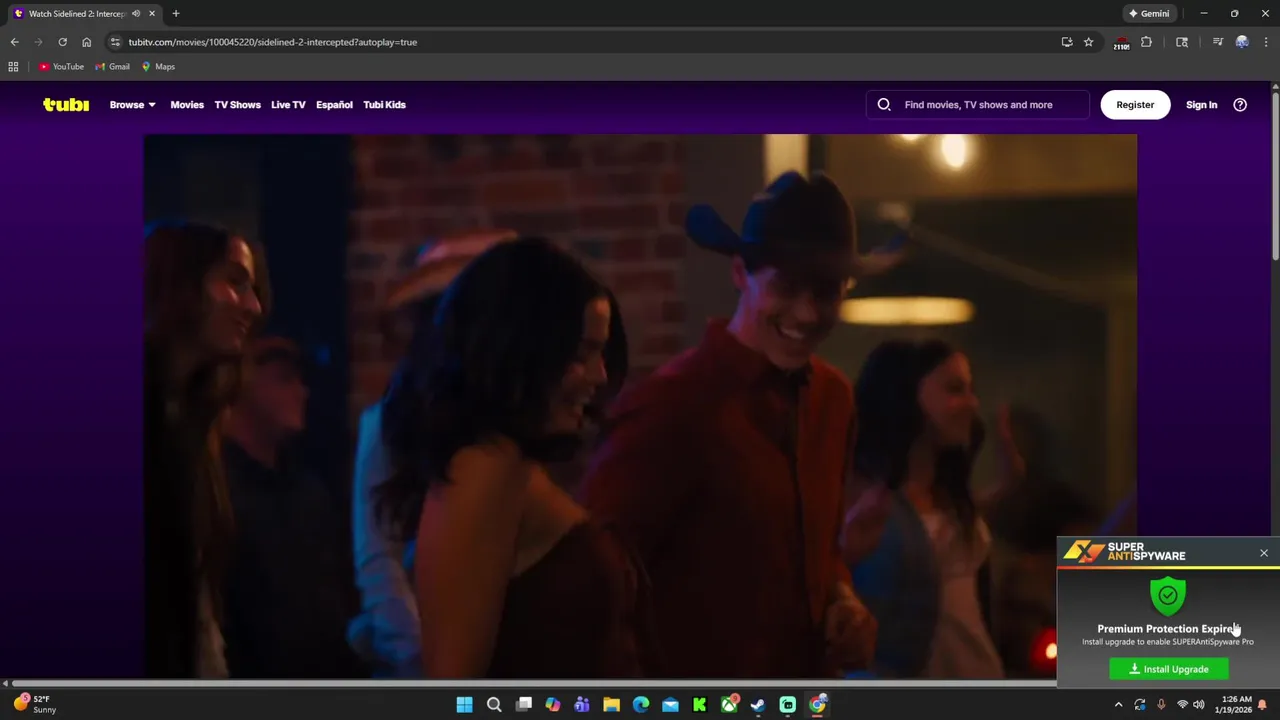This screenshot has height=720, width=1280.
Task: Open the Windows Start menu
Action: (x=464, y=705)
